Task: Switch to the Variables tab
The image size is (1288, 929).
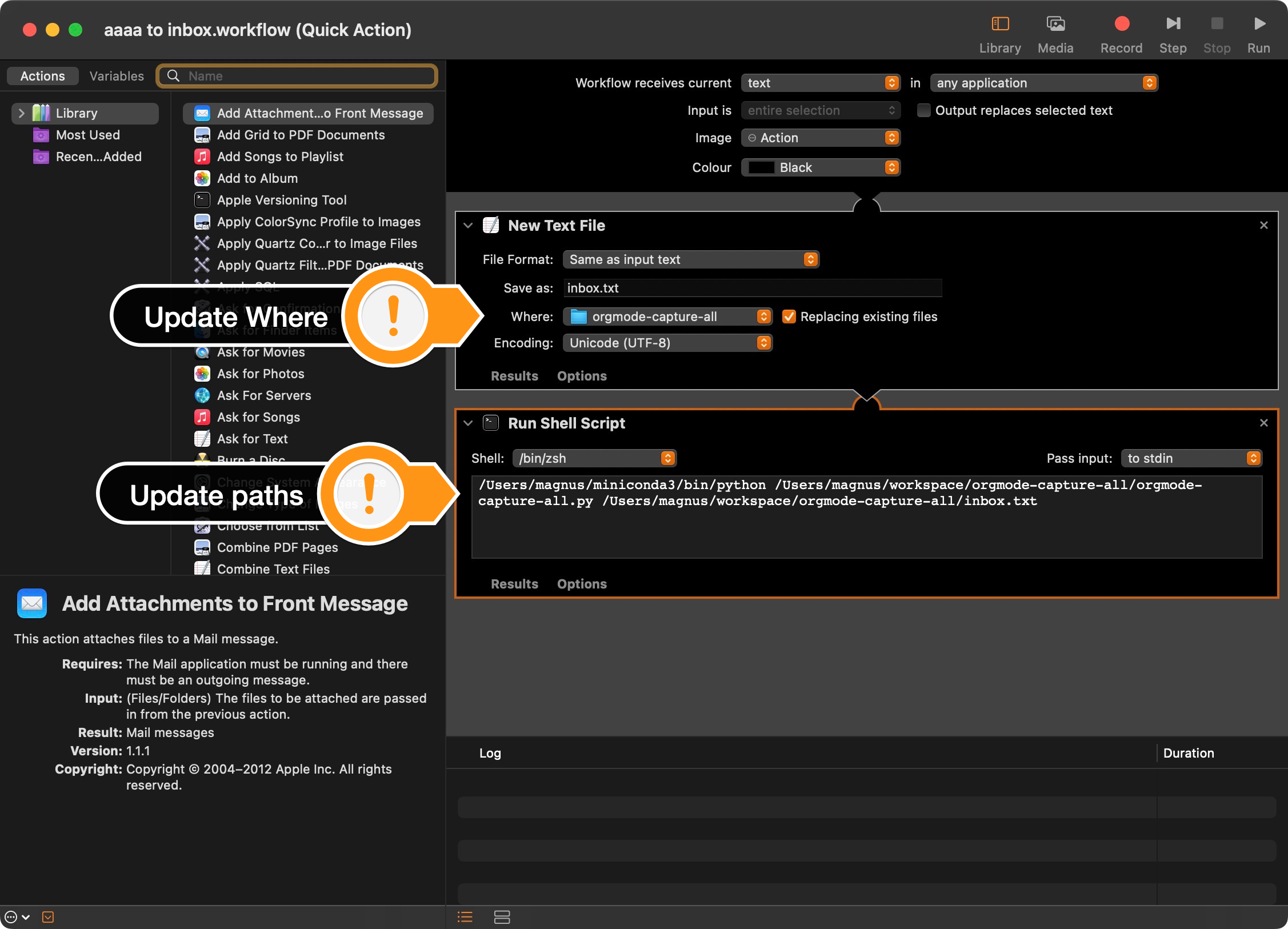Action: [x=117, y=76]
